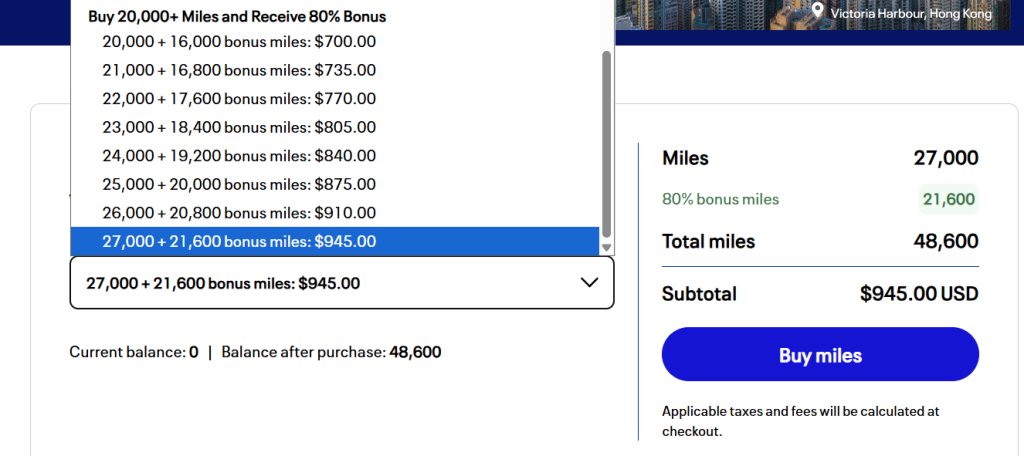Click the Victoria Harbour, Hong Kong caption

coord(911,14)
